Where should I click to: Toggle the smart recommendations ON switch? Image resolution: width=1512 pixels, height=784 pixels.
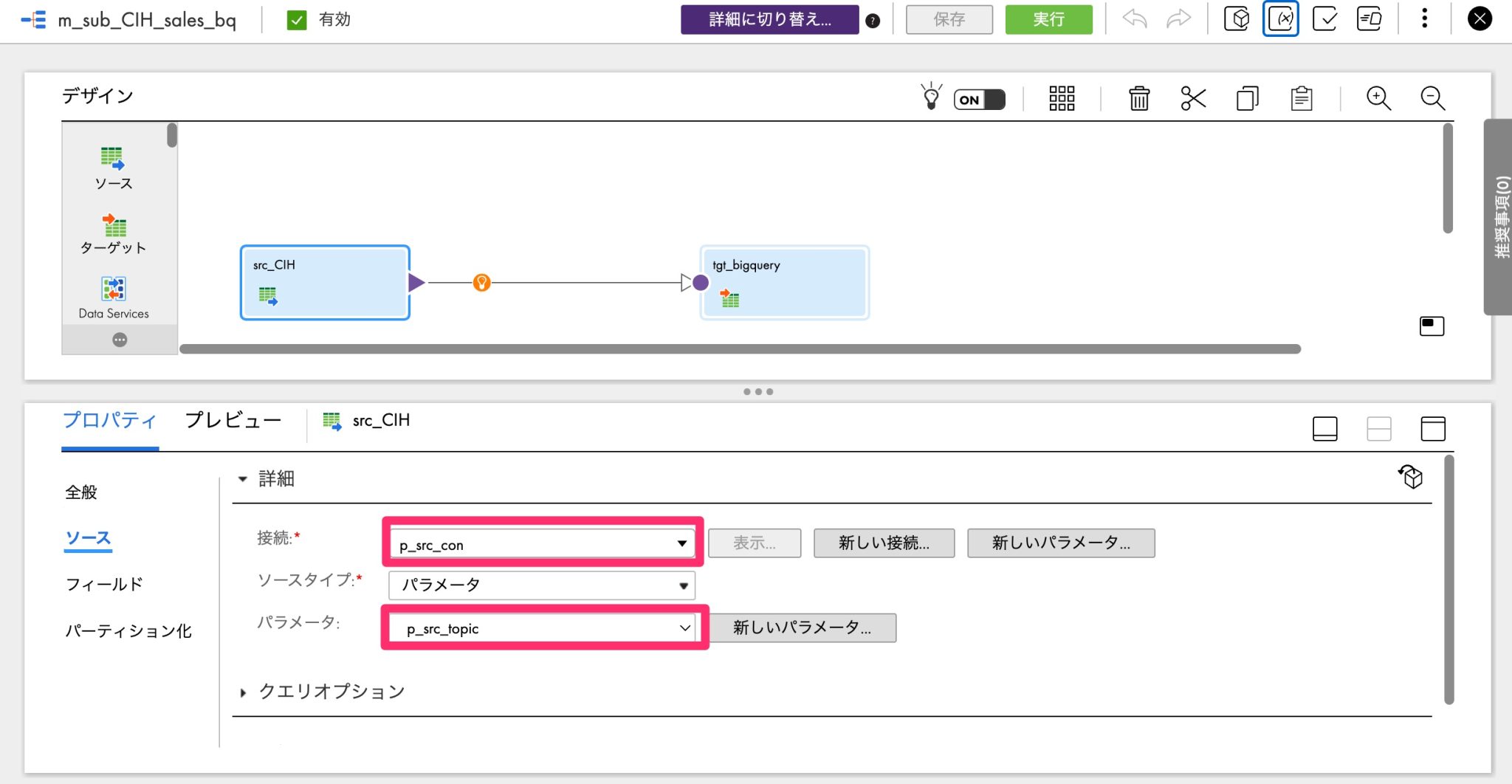978,98
